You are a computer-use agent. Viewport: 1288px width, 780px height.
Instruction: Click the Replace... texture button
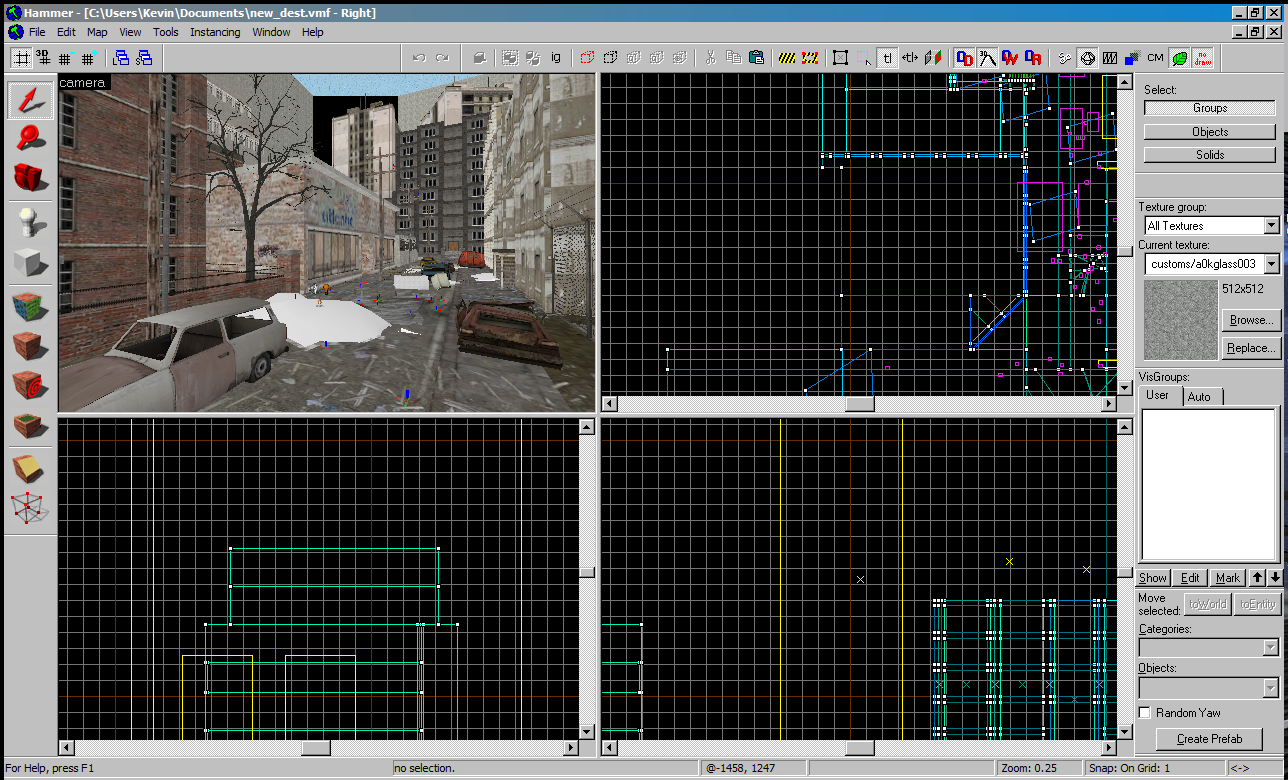[x=1251, y=348]
